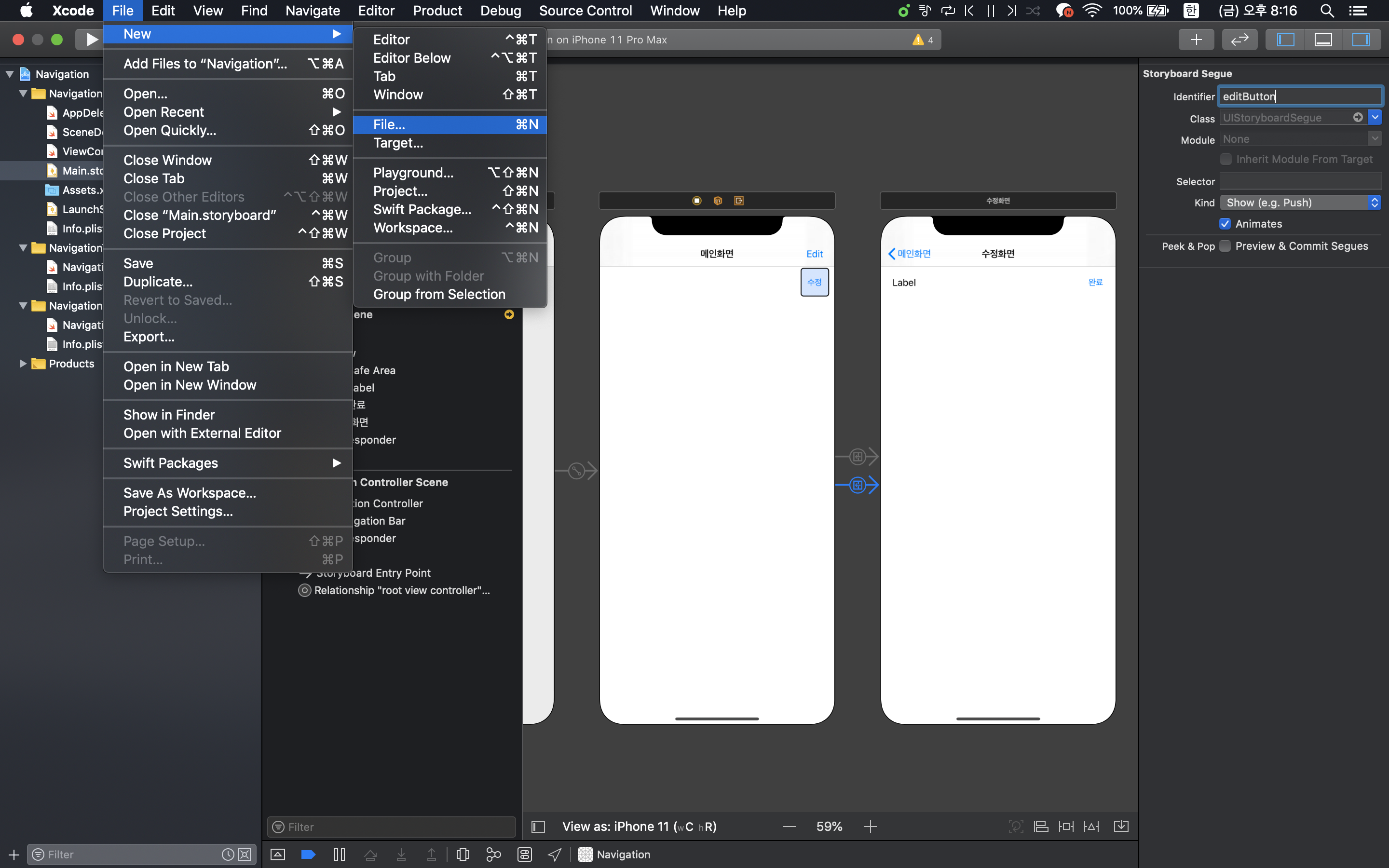Toggle the right Inspectors panel icon
Image resolution: width=1389 pixels, height=868 pixels.
(x=1360, y=39)
